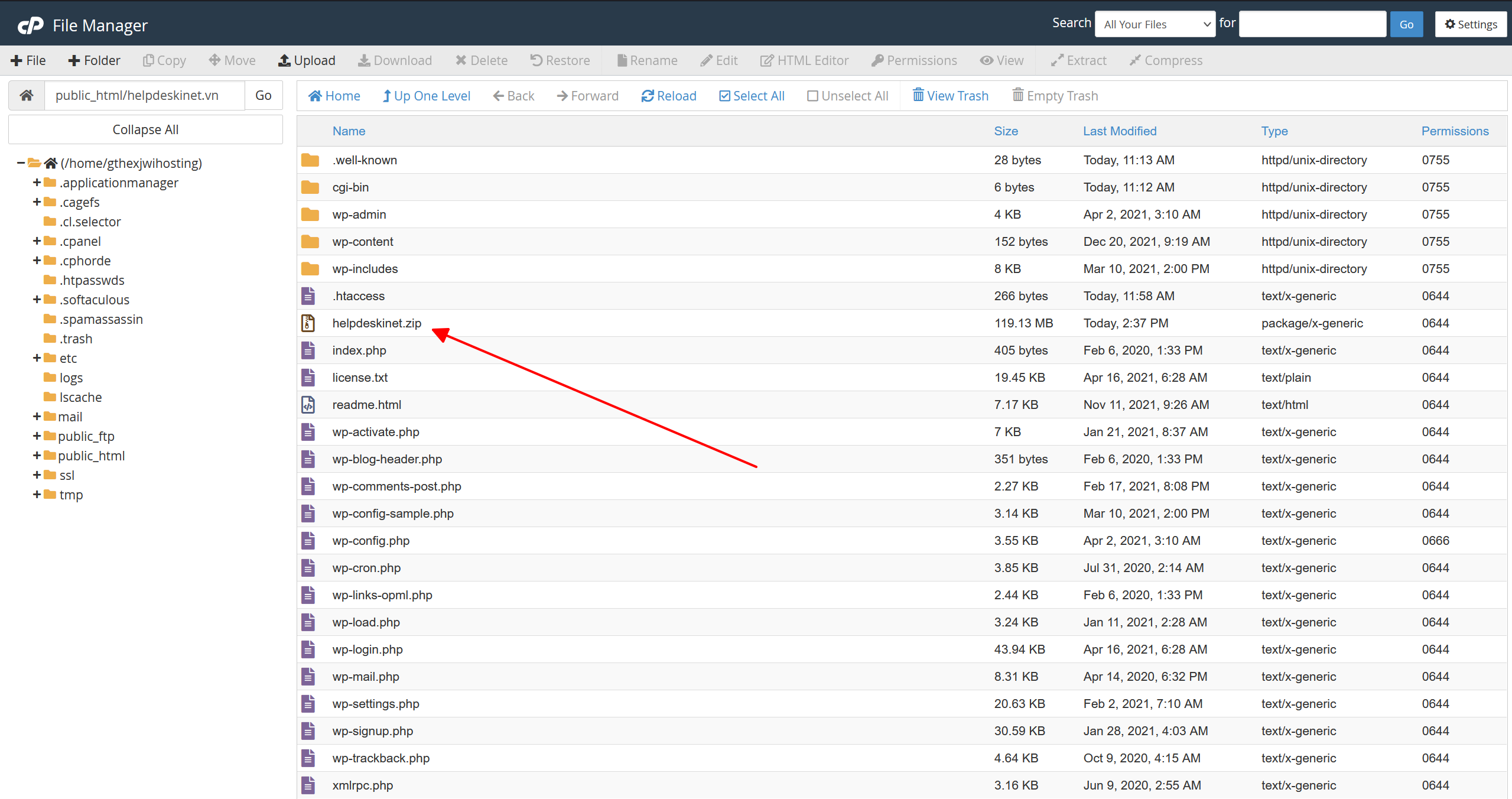This screenshot has width=1512, height=799.
Task: Navigate Up One Level
Action: [426, 96]
